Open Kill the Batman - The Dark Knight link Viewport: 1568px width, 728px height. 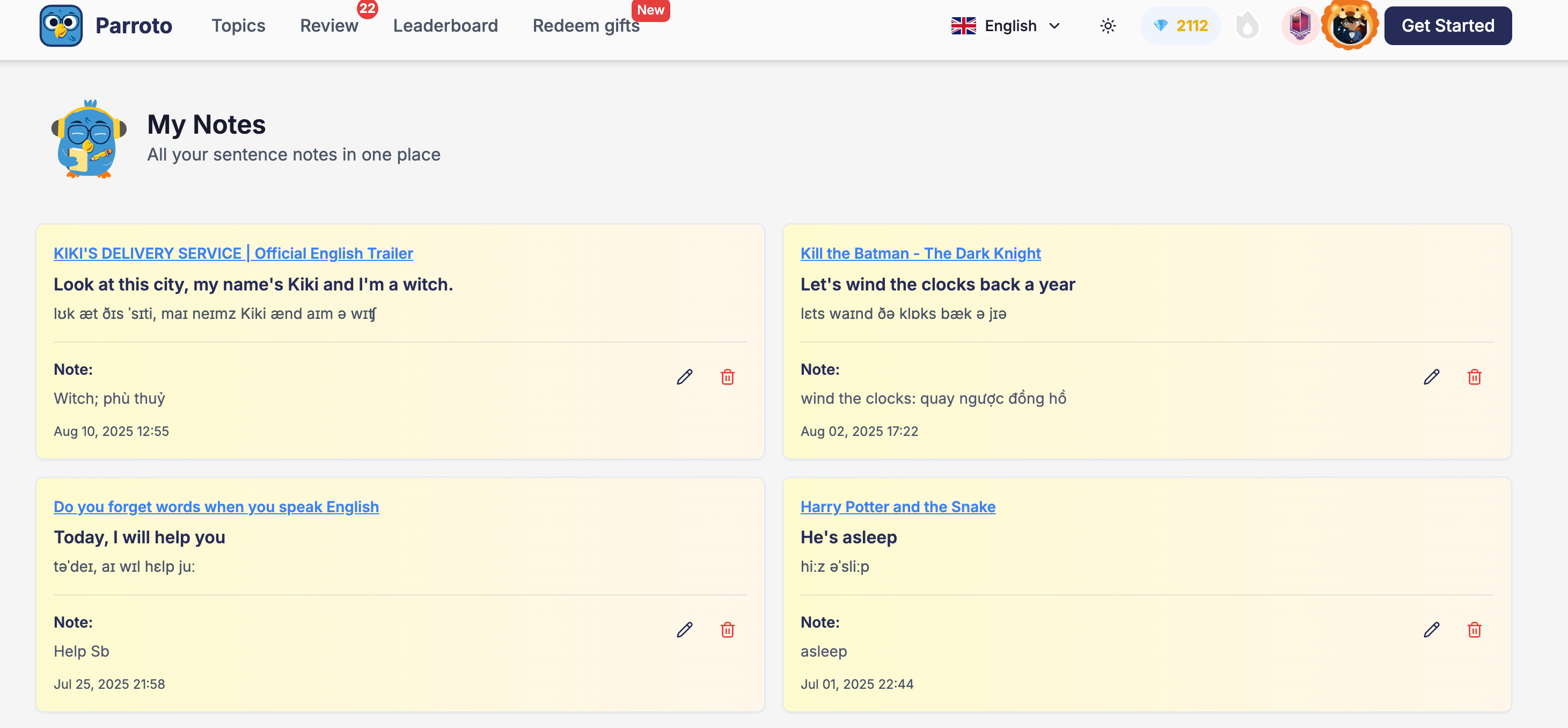coord(920,253)
